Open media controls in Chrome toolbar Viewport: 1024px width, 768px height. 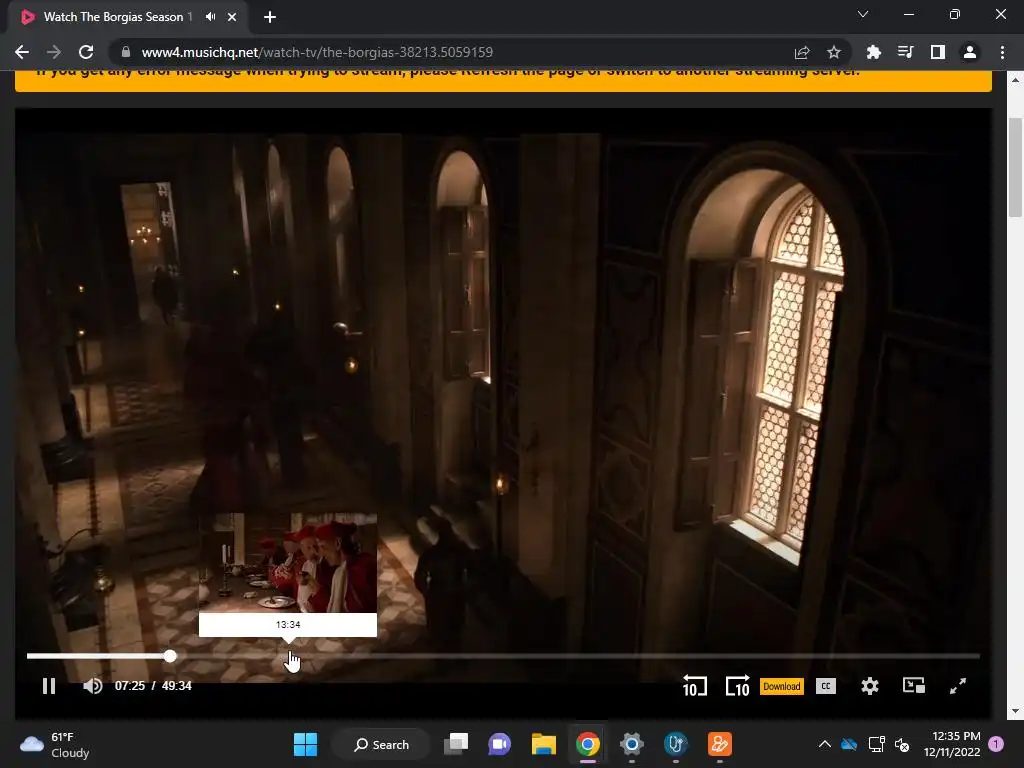pyautogui.click(x=906, y=52)
